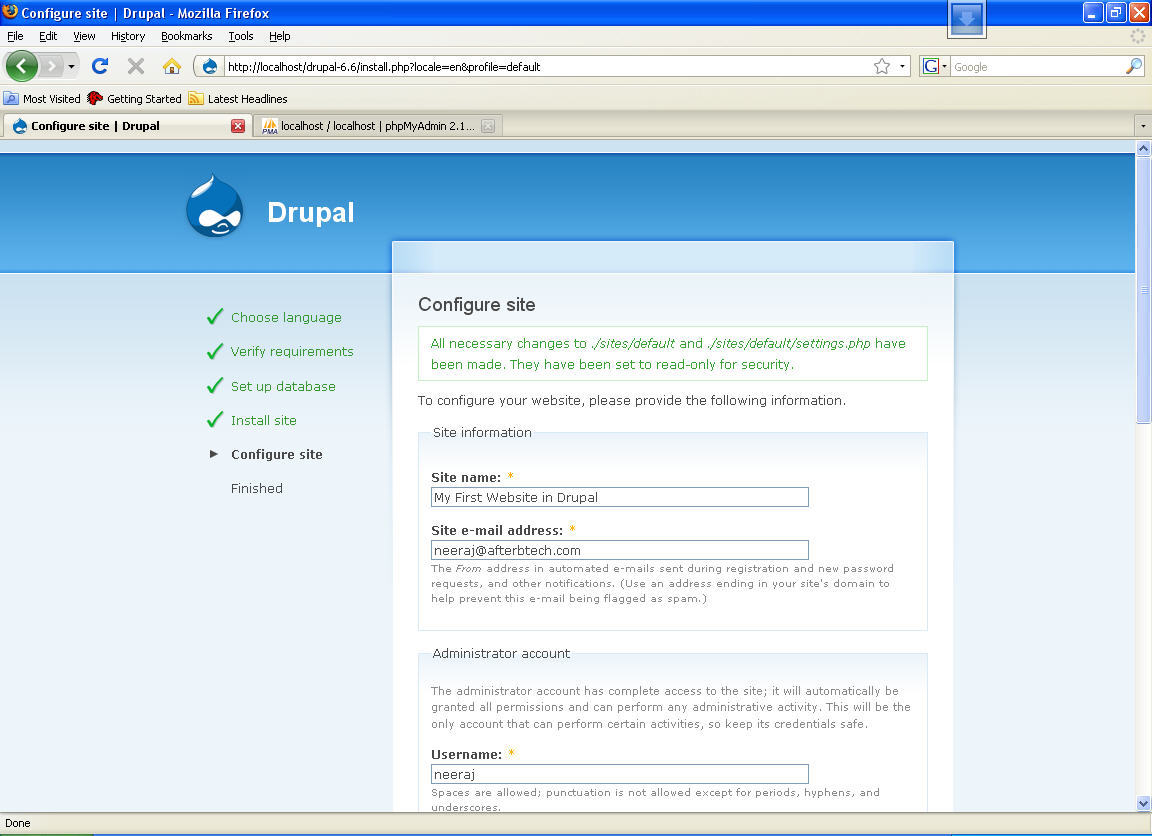Screen dimensions: 1152x836
Task: Open the Bookmarks menu
Action: pyautogui.click(x=187, y=36)
